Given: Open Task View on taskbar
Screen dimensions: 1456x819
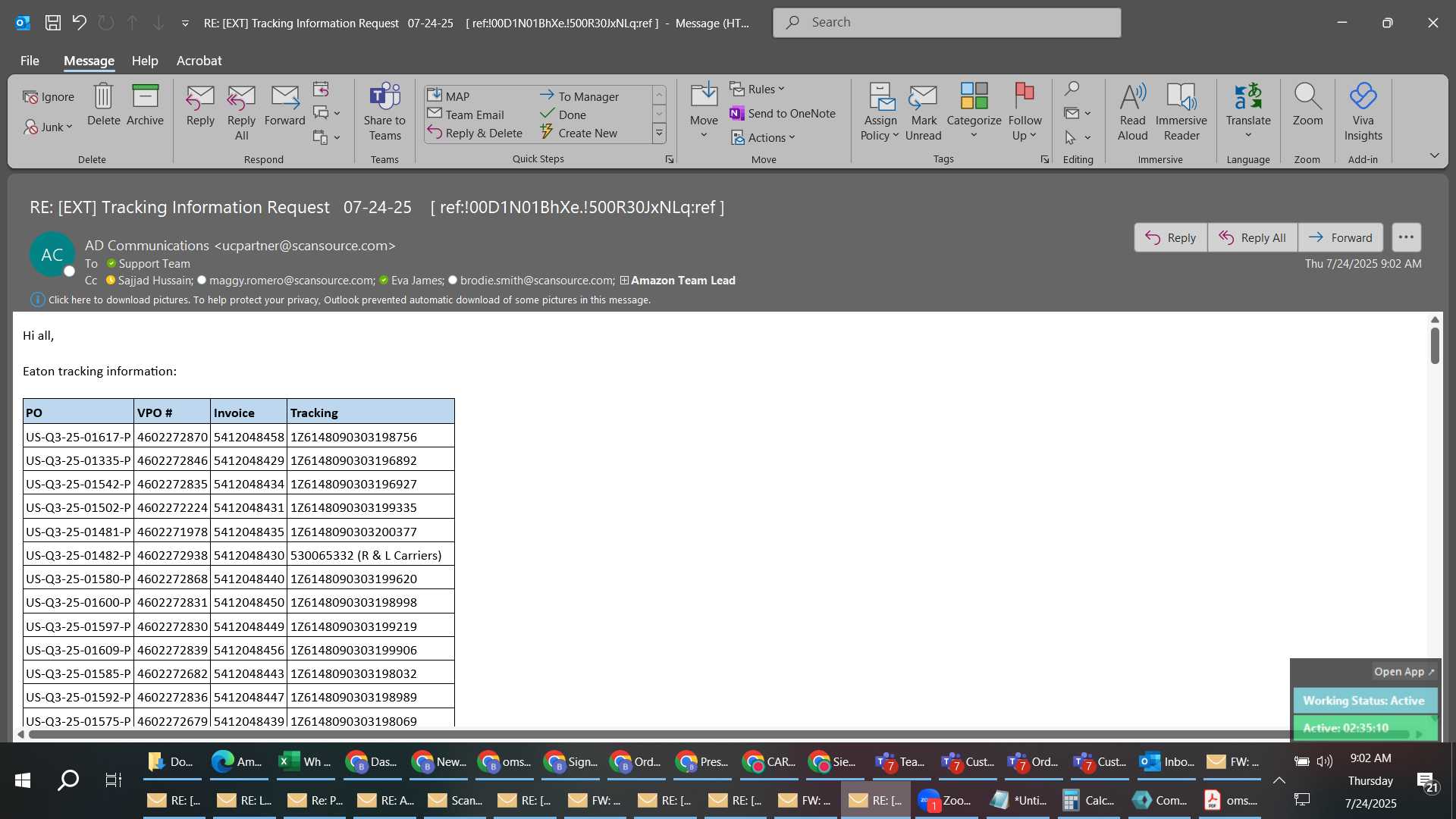Looking at the screenshot, I should click(113, 780).
